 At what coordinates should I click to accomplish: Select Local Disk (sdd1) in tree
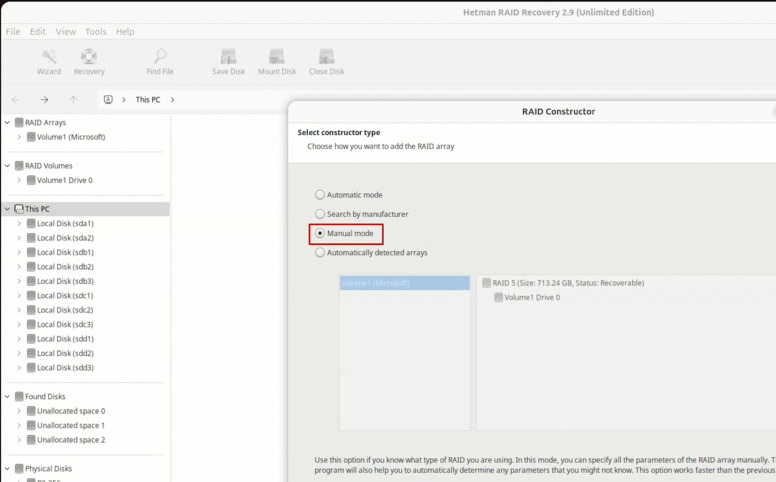click(x=65, y=338)
